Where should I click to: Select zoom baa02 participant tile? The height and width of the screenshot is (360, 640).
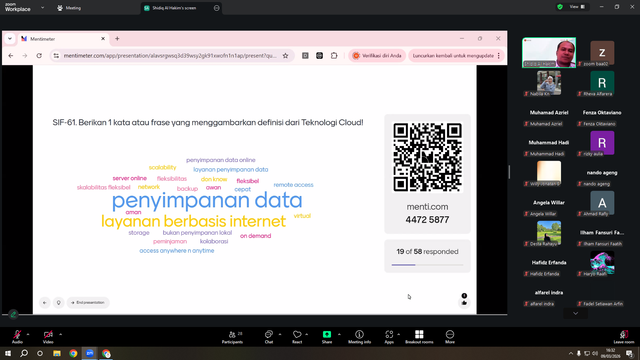602,53
